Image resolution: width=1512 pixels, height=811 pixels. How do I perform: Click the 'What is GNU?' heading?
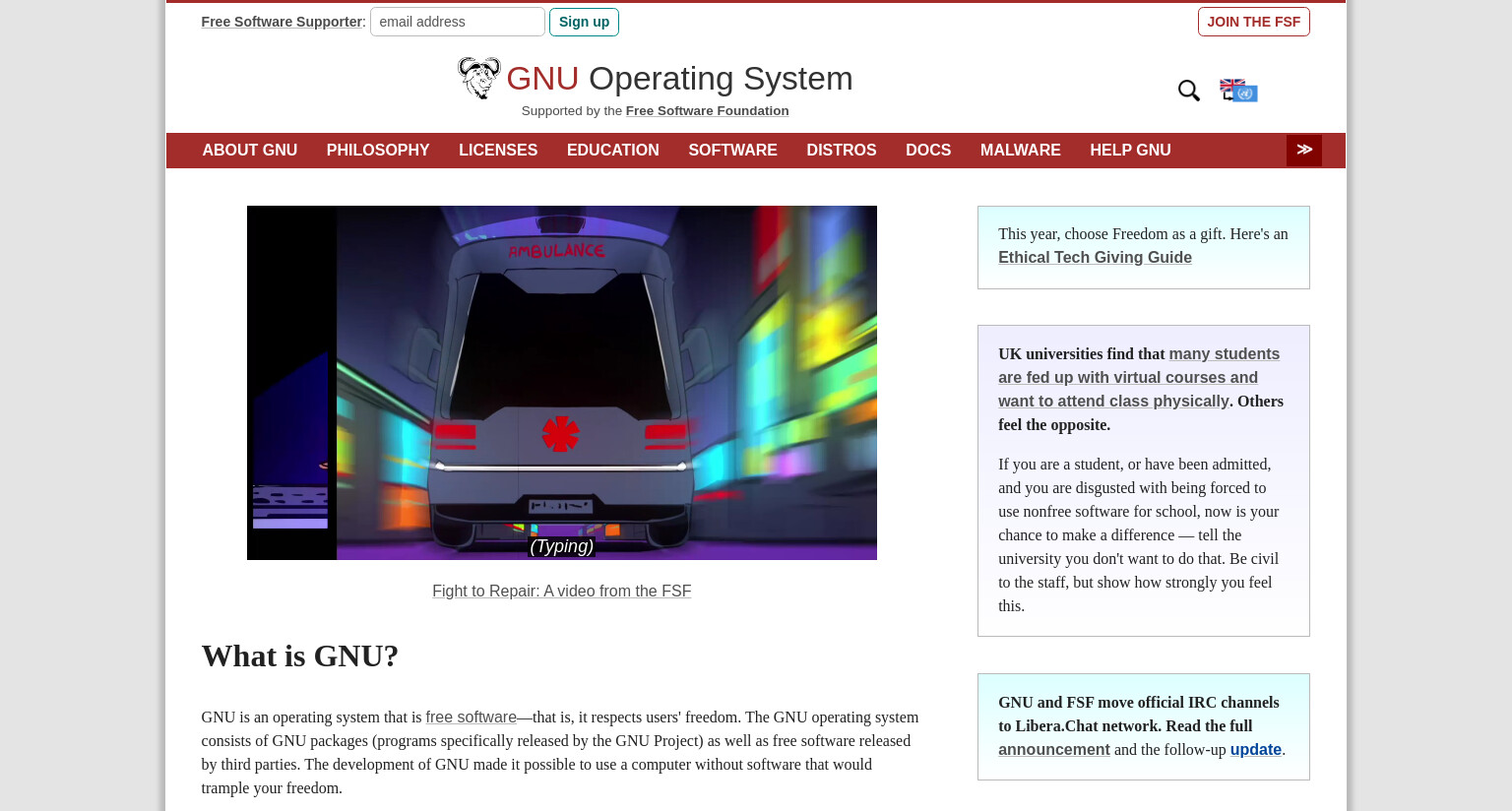tap(300, 656)
